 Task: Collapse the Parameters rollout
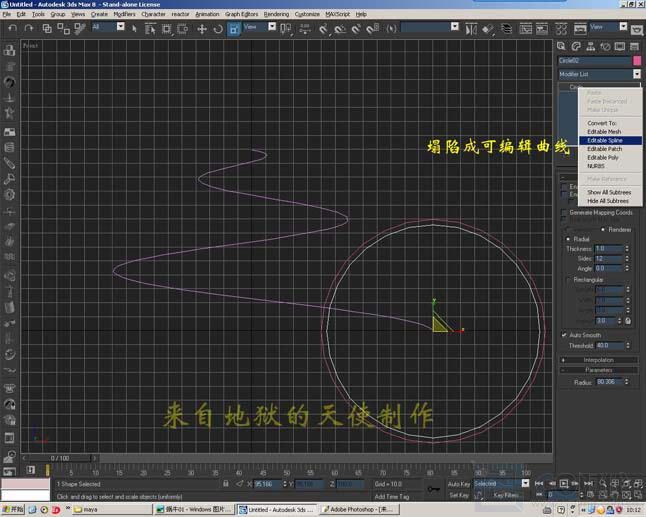(x=599, y=370)
